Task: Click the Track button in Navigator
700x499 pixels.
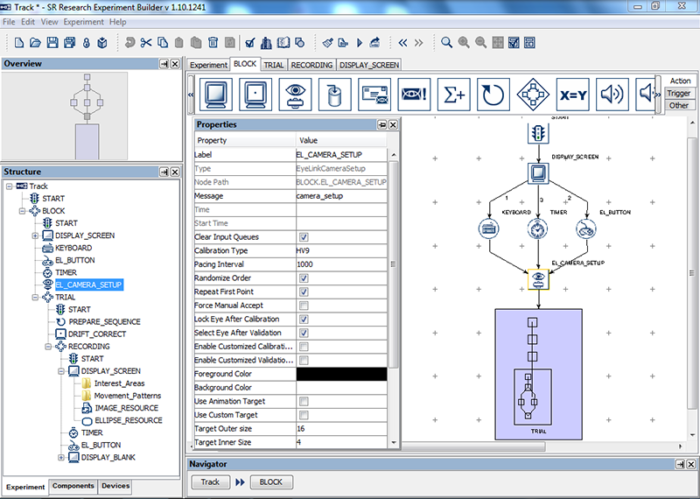Action: [211, 481]
